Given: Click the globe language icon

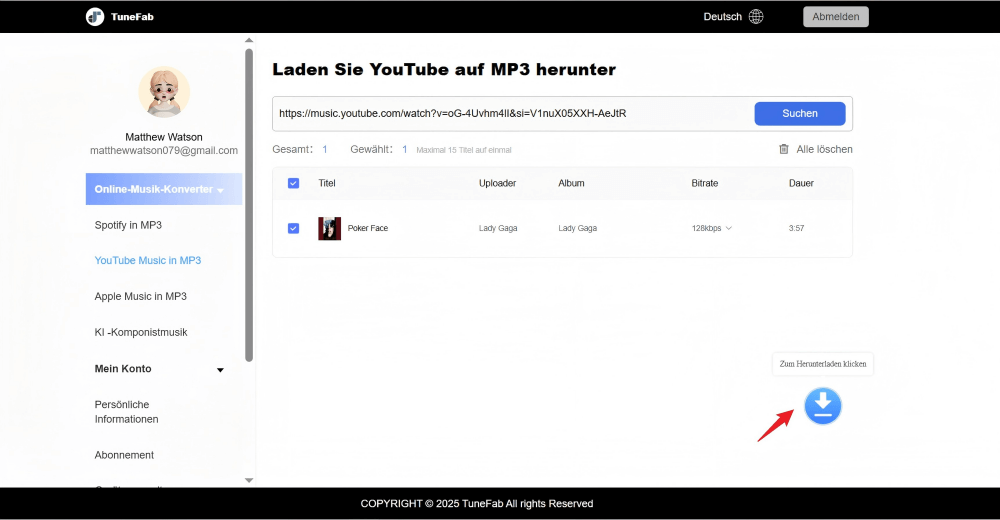Looking at the screenshot, I should [756, 17].
